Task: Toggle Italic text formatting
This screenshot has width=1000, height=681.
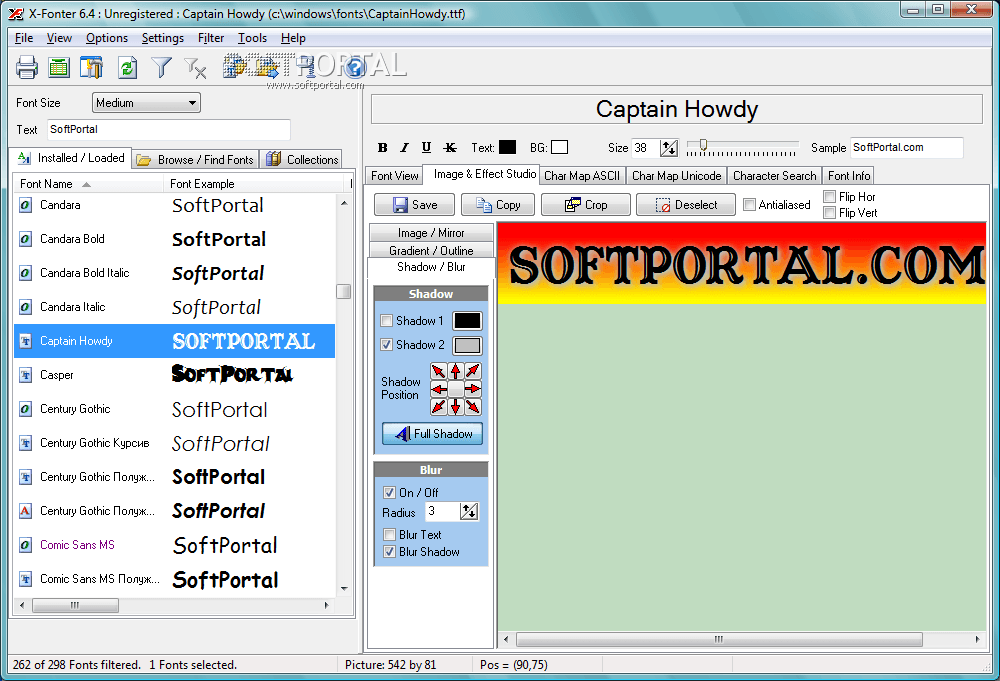Action: click(x=404, y=148)
